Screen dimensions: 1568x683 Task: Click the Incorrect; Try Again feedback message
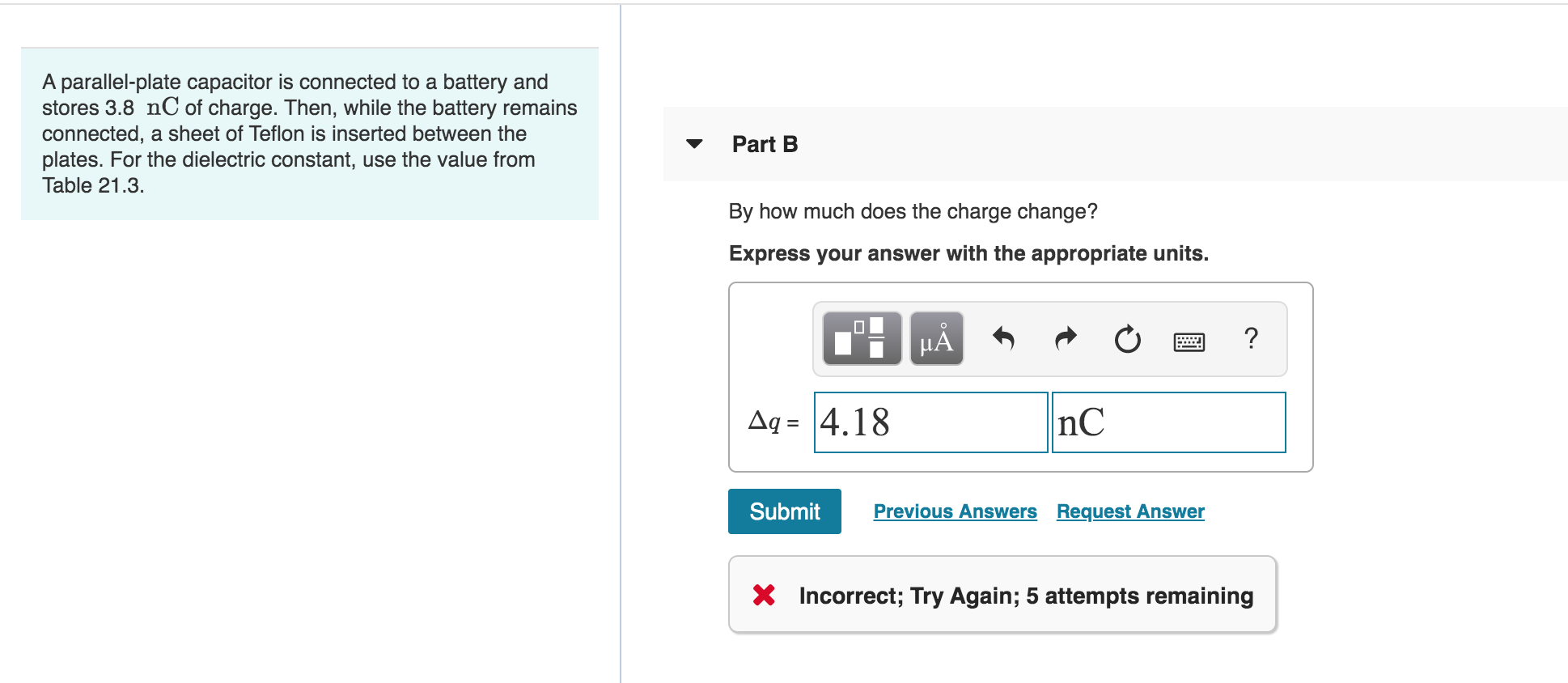1025,596
